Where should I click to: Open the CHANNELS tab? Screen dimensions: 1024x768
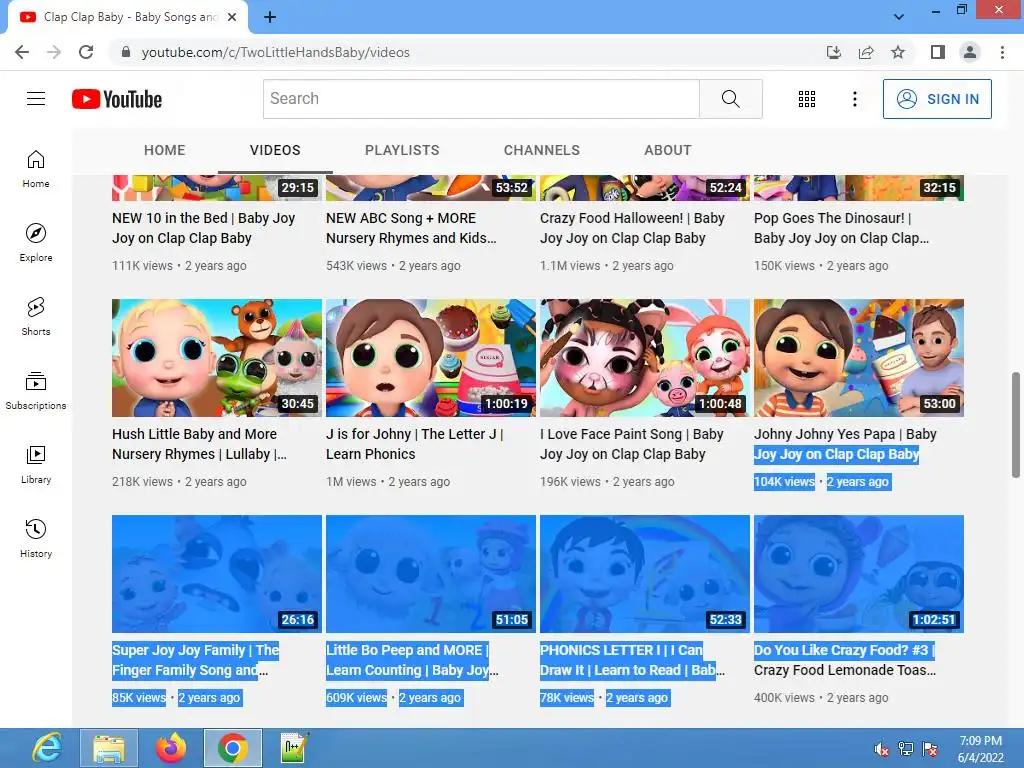point(541,150)
